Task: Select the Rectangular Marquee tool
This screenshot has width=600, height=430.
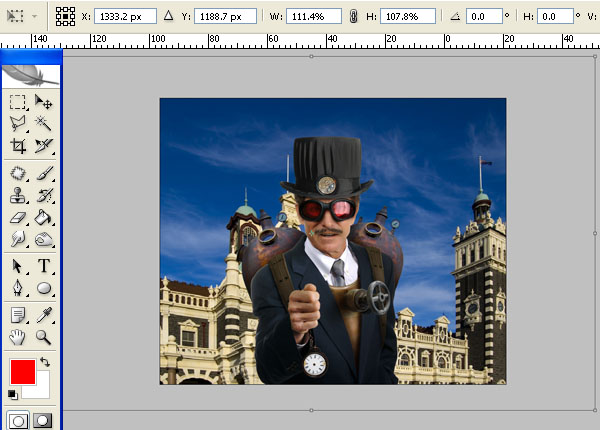Action: coord(18,102)
